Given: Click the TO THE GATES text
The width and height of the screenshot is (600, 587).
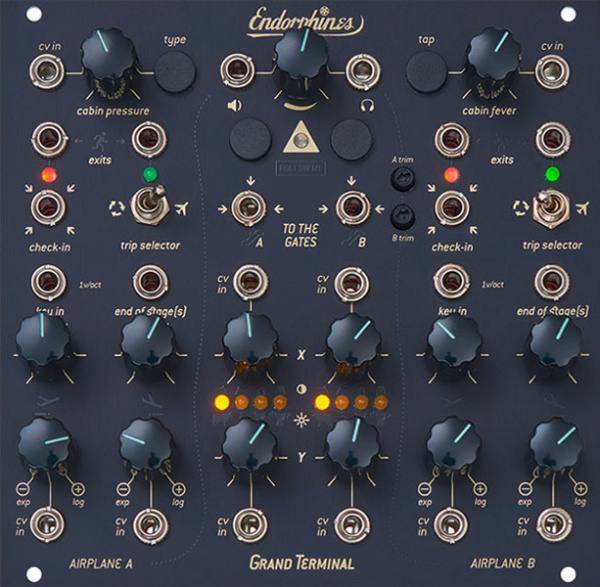Looking at the screenshot, I should (300, 235).
